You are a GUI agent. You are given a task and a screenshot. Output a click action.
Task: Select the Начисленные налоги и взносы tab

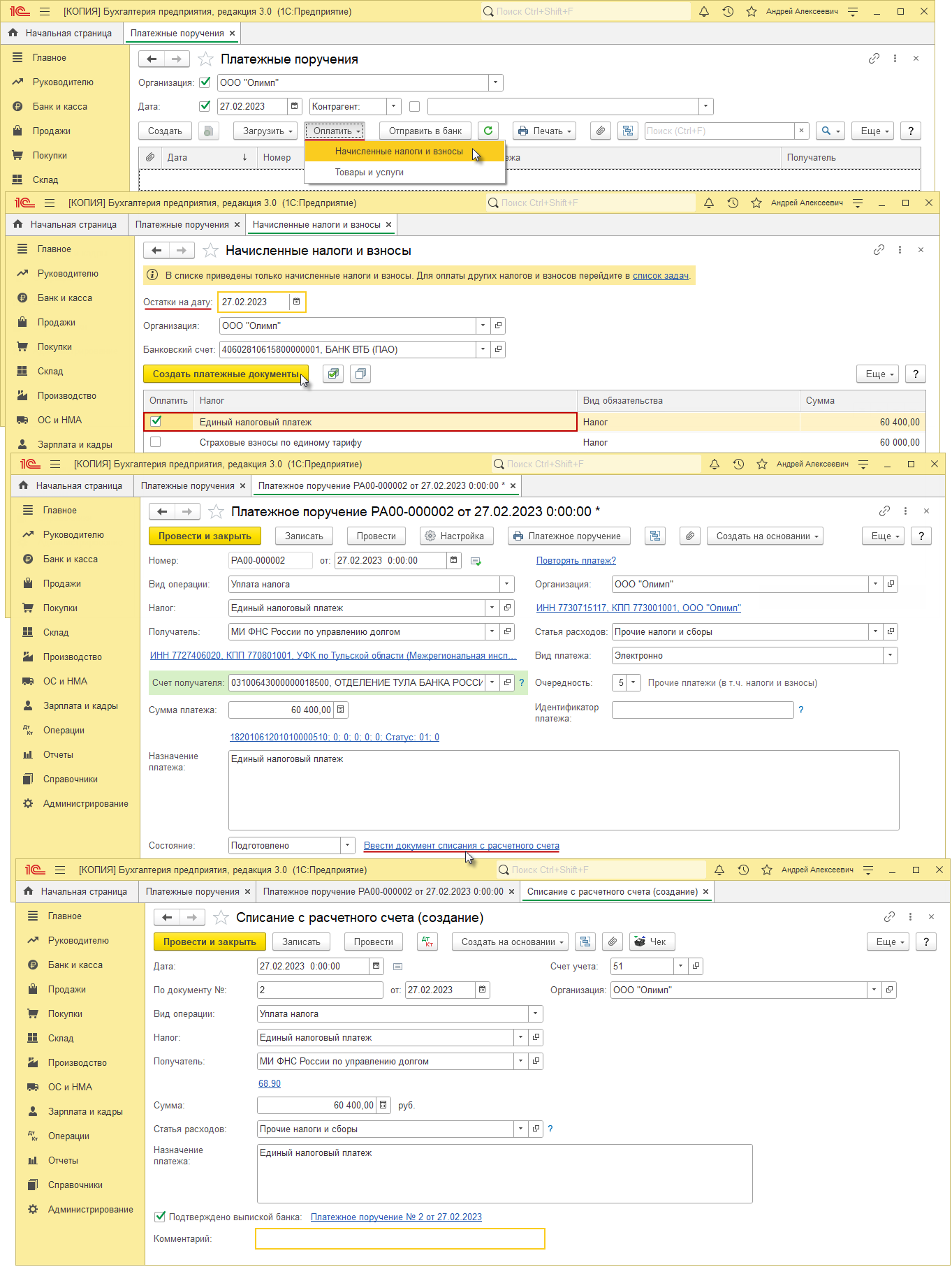tap(316, 225)
